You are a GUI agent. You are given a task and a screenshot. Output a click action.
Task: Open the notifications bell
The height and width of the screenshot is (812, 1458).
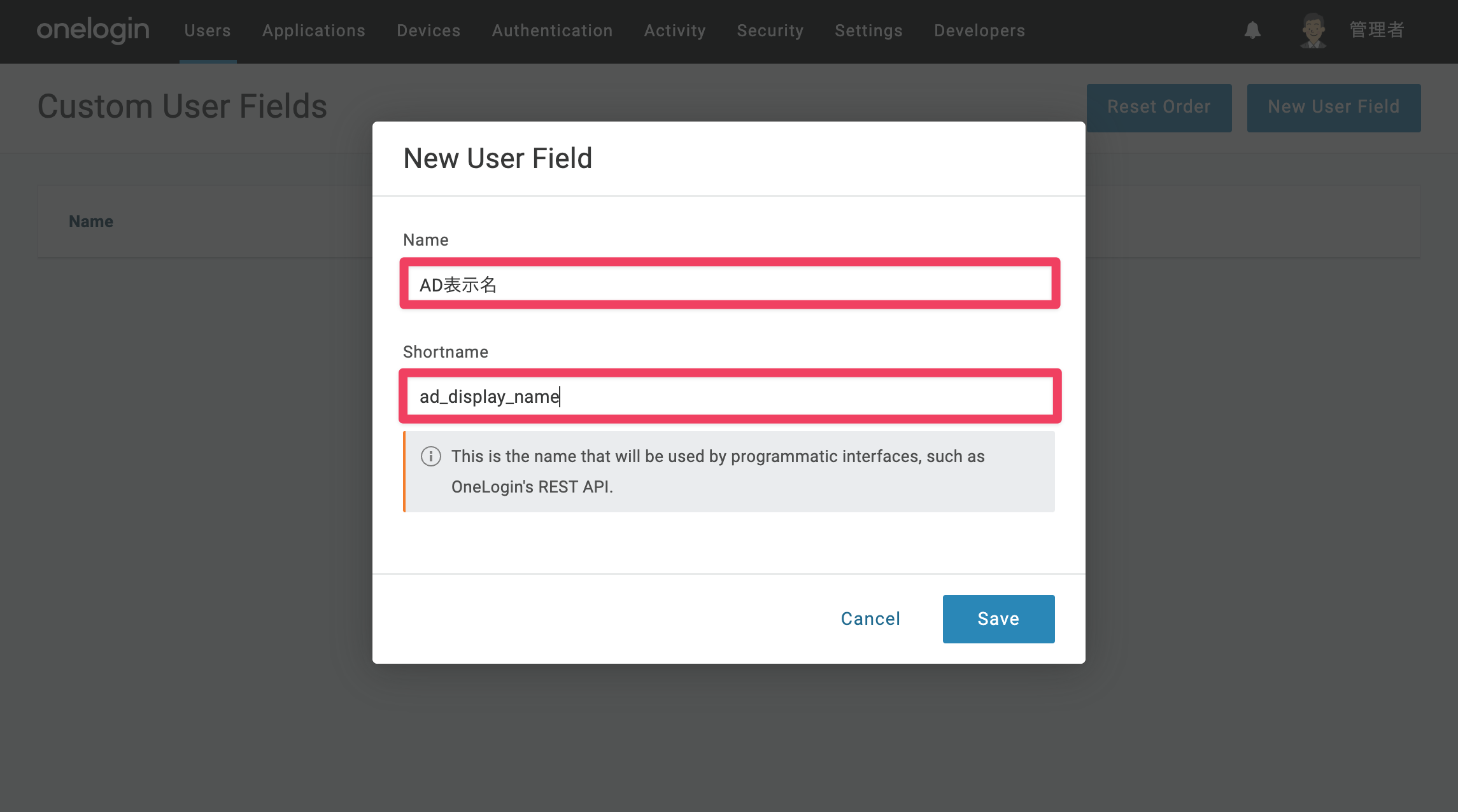(x=1252, y=30)
